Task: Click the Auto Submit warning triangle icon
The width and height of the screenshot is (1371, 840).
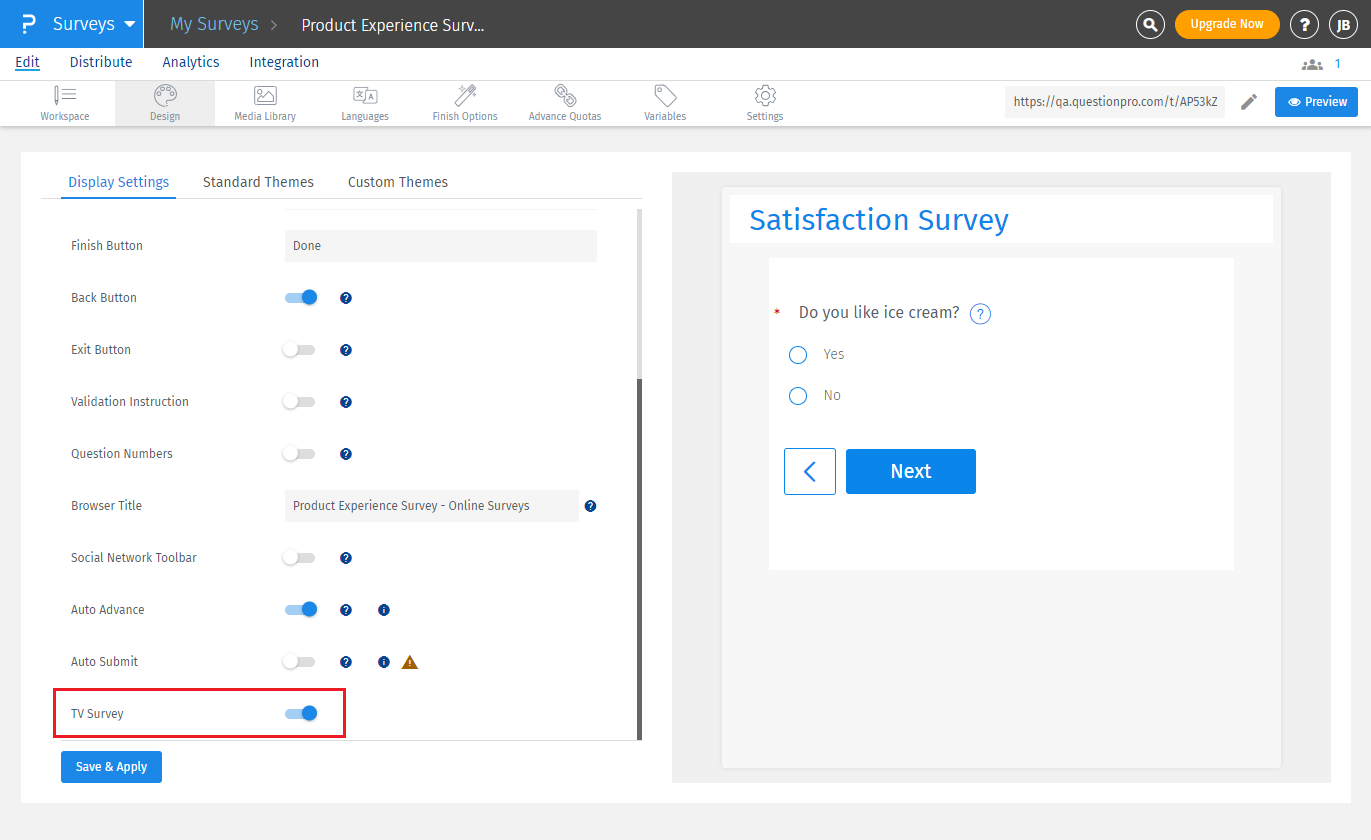Action: point(410,662)
